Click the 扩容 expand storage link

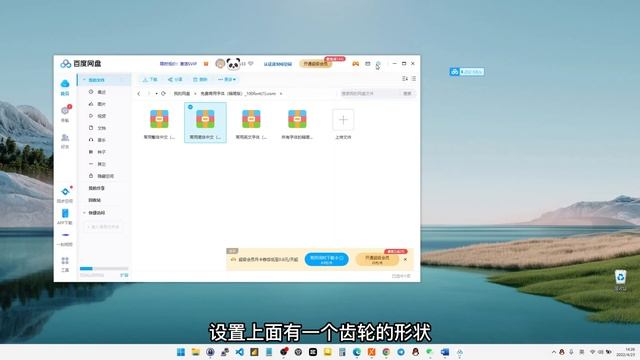tap(124, 276)
